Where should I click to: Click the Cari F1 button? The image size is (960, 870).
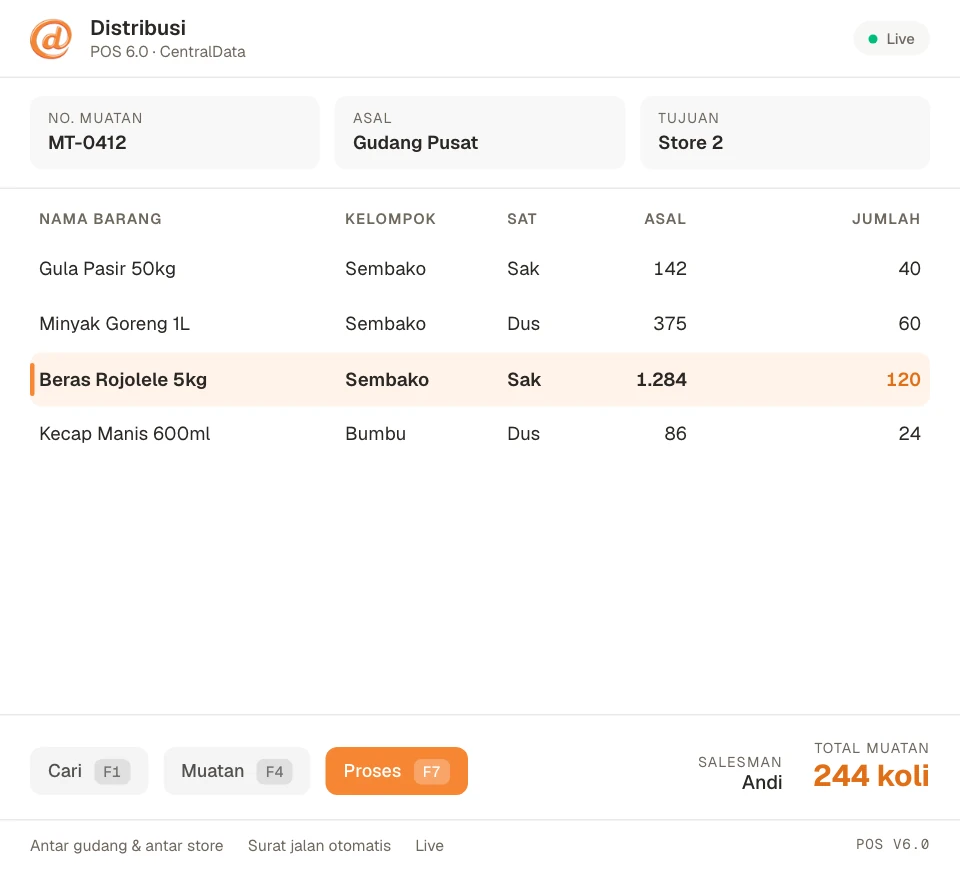click(89, 771)
